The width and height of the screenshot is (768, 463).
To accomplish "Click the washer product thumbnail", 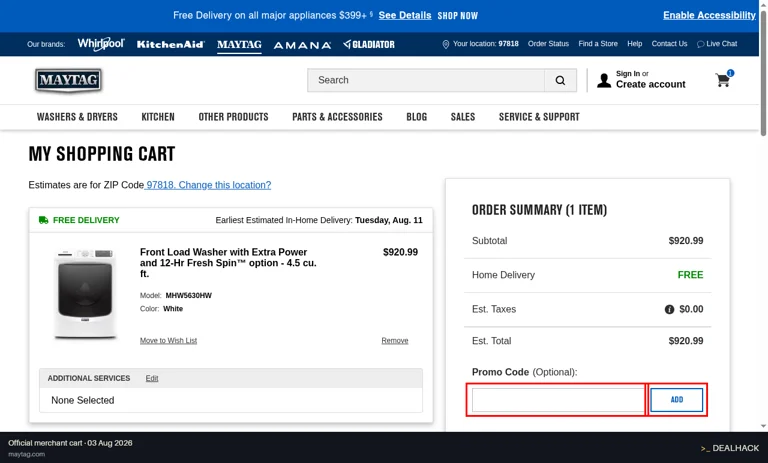I will [x=85, y=294].
